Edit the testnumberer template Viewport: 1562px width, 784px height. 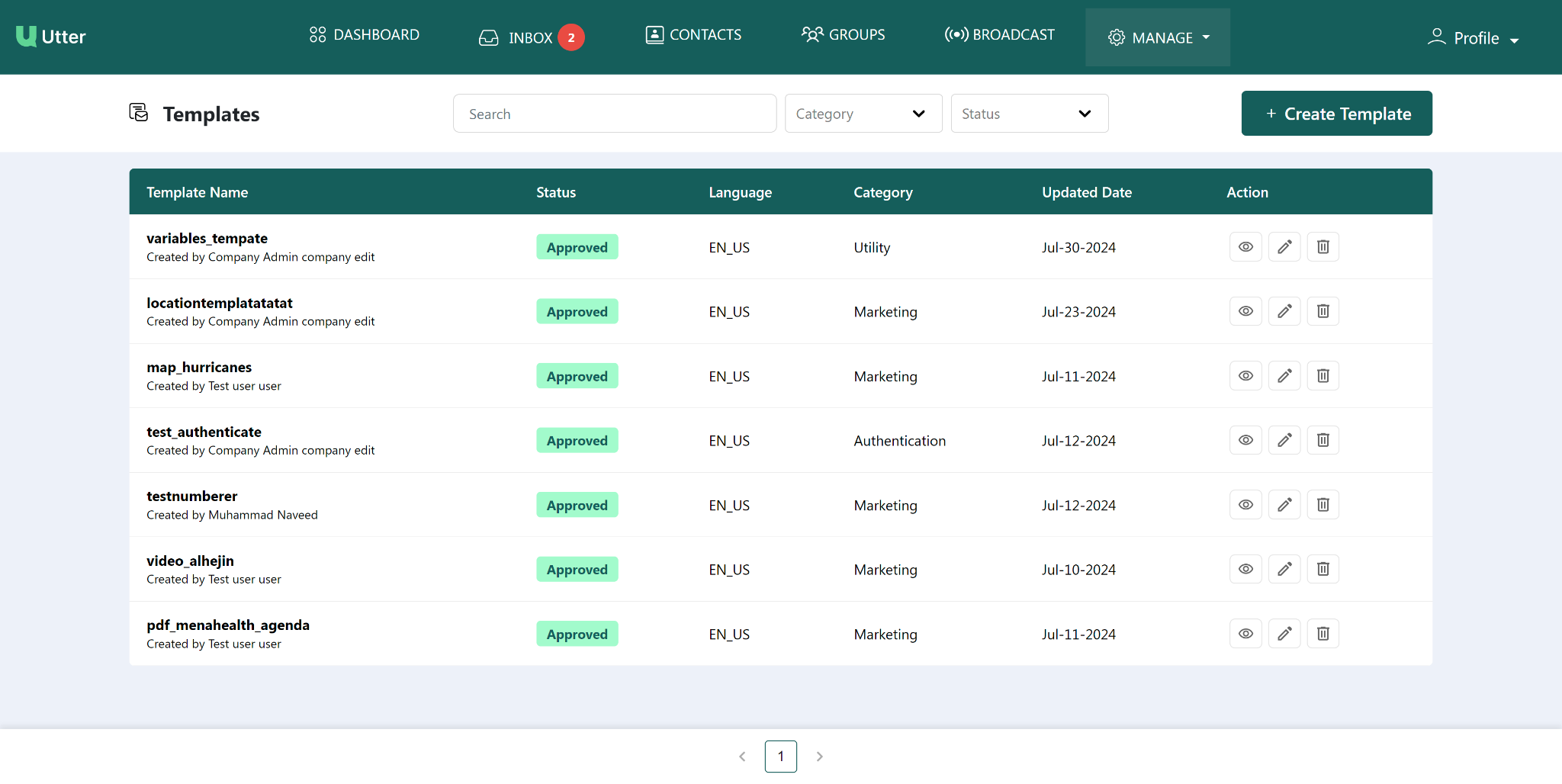pyautogui.click(x=1284, y=505)
